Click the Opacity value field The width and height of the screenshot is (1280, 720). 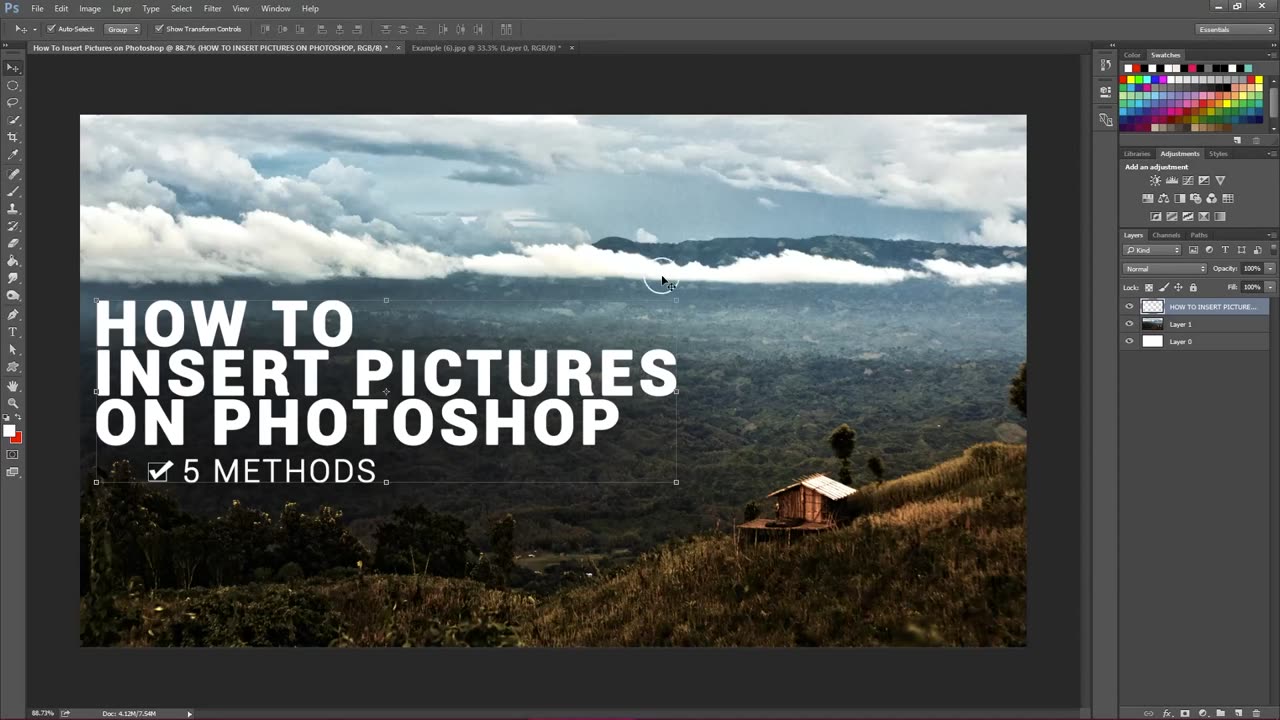coord(1252,269)
